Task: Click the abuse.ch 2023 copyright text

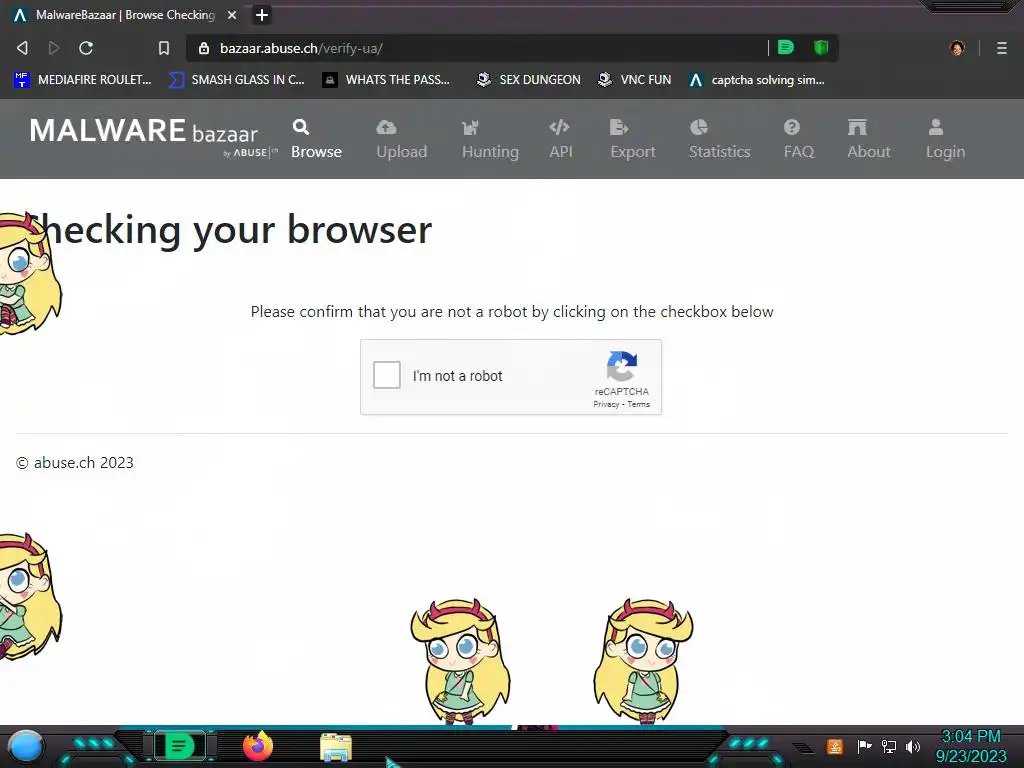Action: click(74, 462)
